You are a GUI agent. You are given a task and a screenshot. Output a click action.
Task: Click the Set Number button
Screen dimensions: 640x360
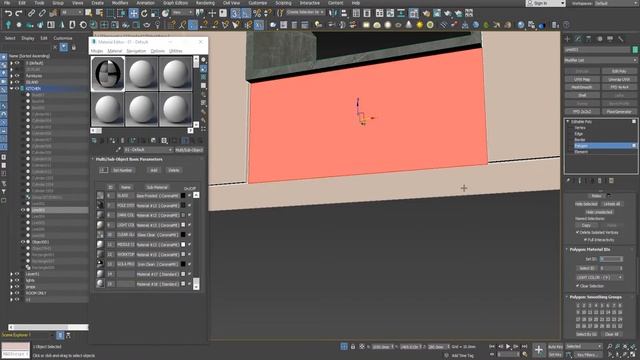[x=122, y=170]
